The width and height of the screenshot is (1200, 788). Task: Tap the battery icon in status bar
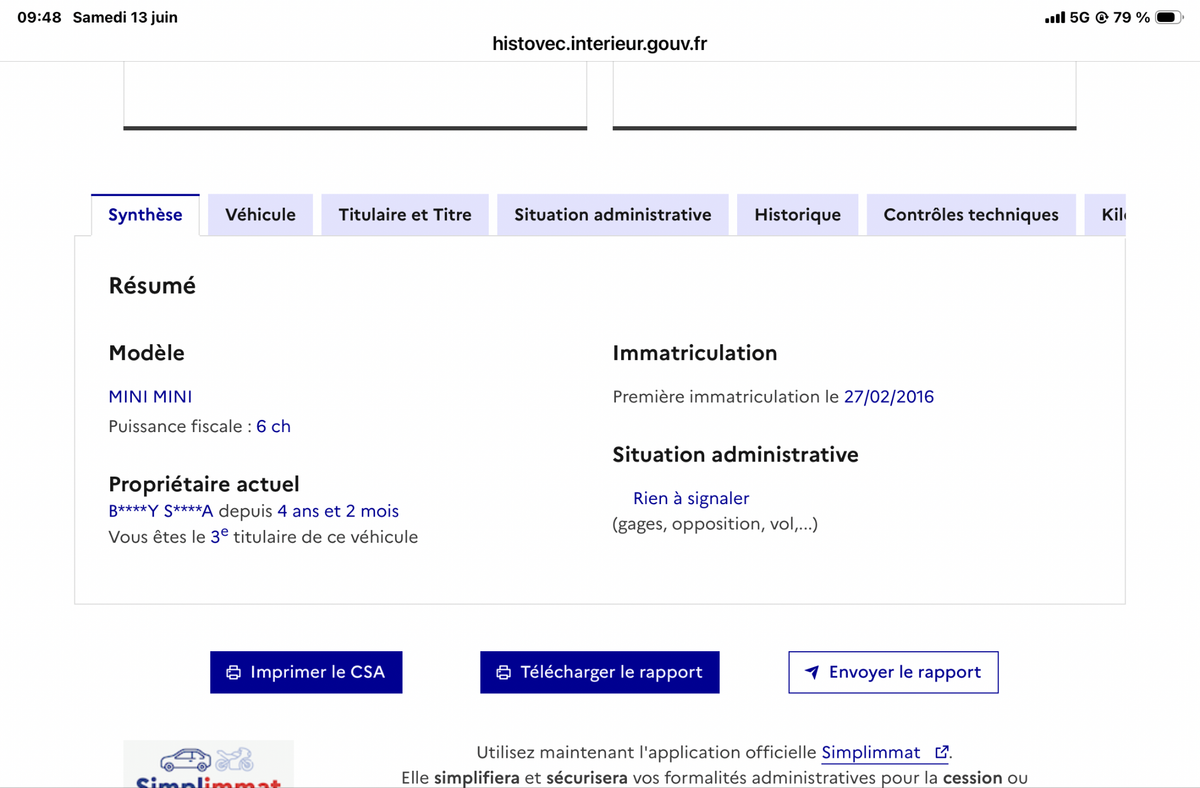point(1169,18)
